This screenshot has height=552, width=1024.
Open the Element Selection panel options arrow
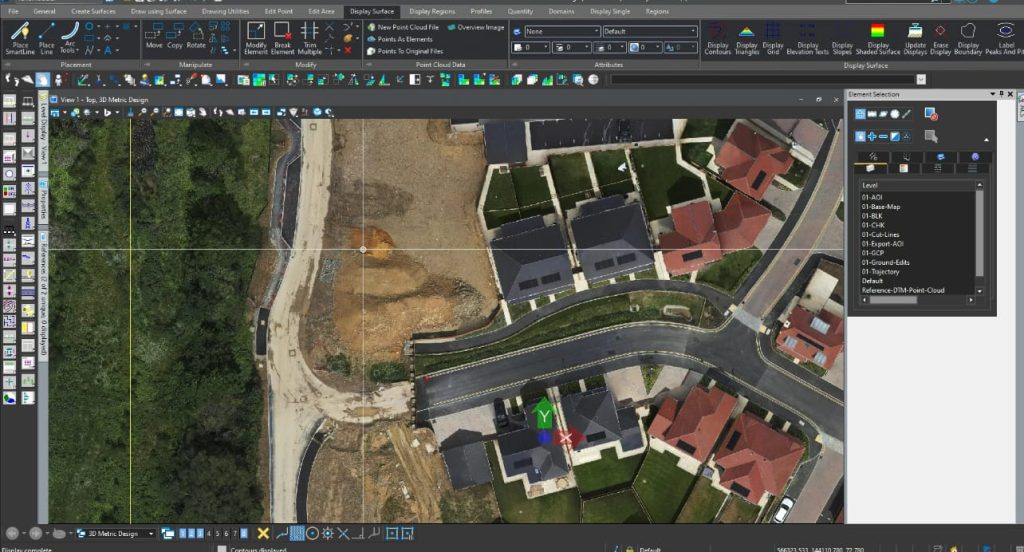[x=993, y=94]
